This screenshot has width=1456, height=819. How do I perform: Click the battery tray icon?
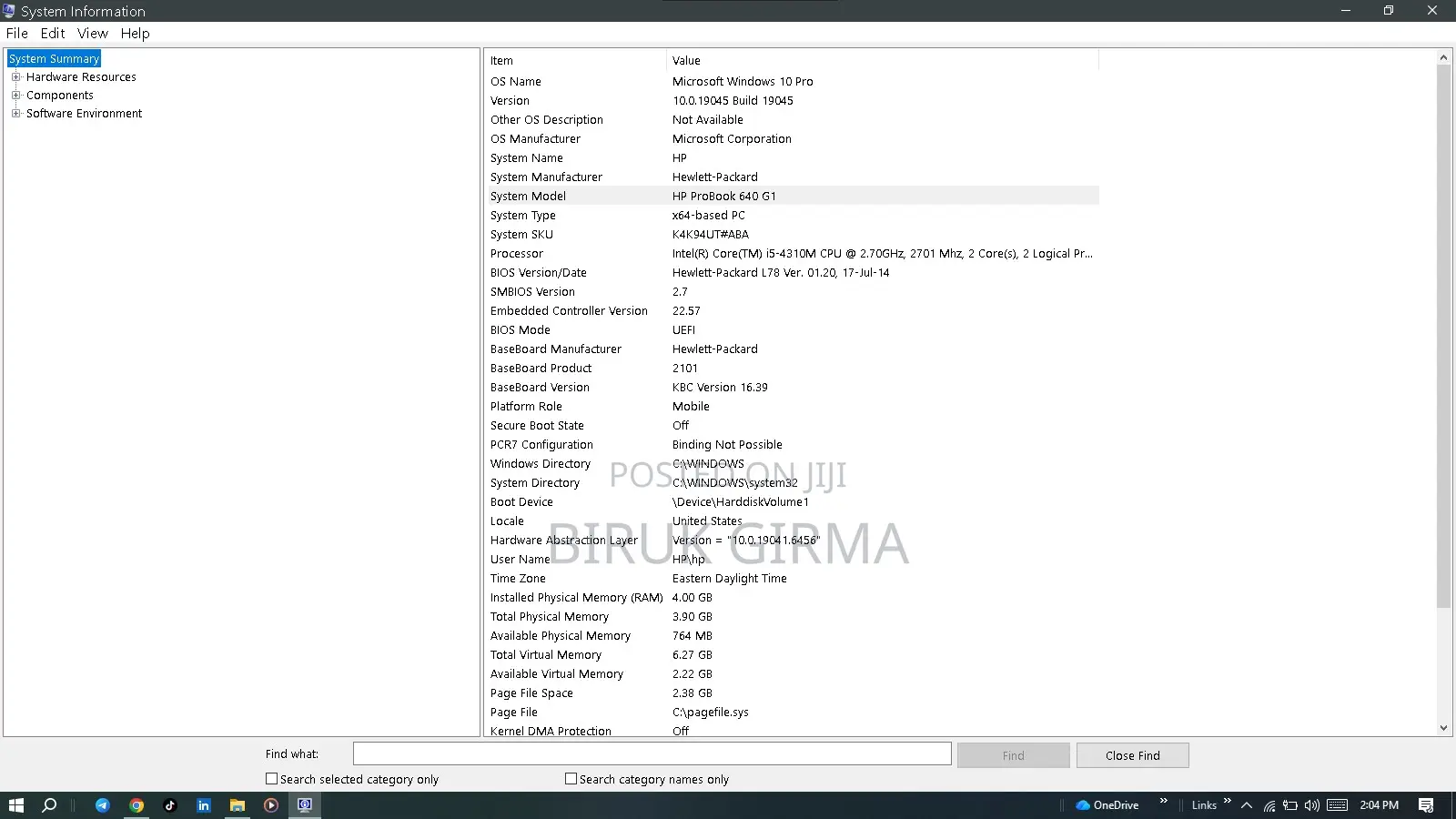coord(1289,805)
